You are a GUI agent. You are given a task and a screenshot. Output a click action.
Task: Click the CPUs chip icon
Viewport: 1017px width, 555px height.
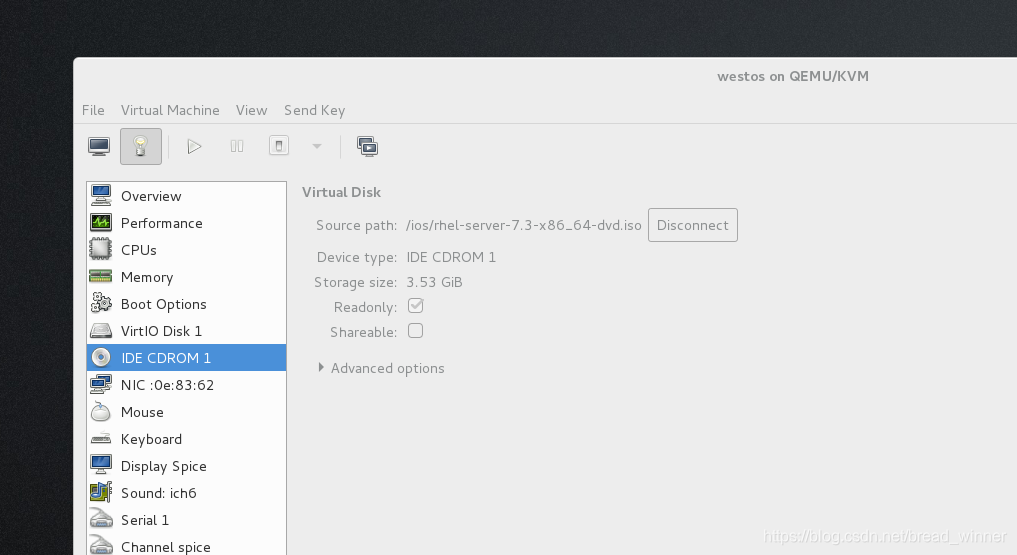(x=101, y=249)
